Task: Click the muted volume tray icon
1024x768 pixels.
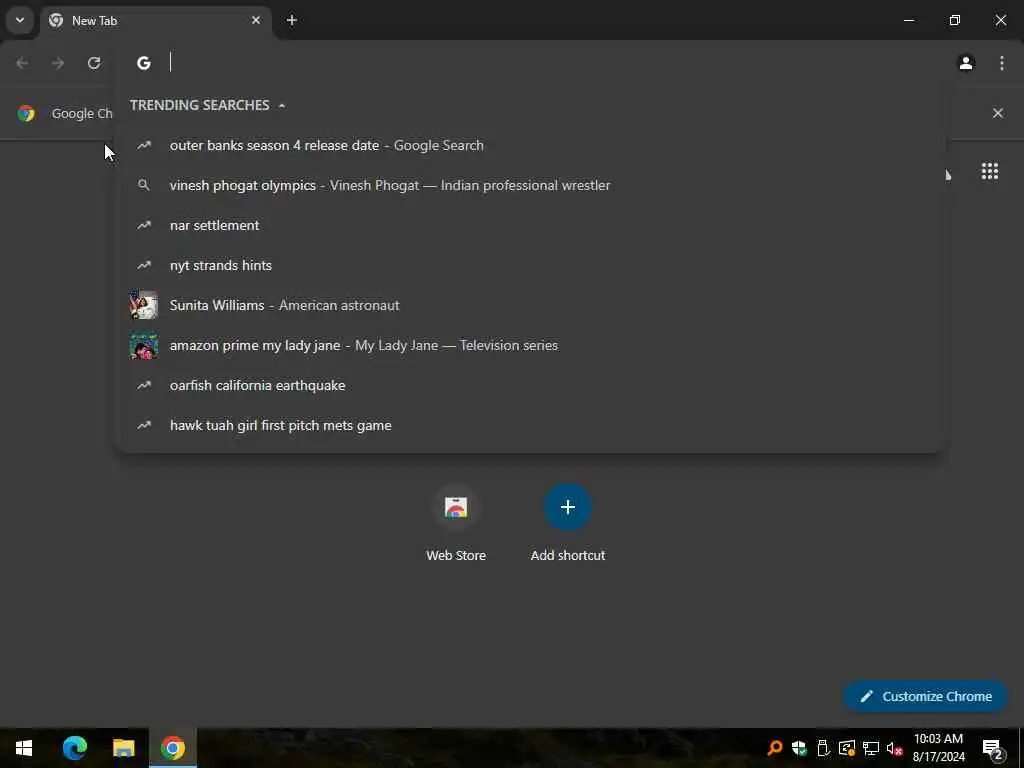Action: (895, 748)
